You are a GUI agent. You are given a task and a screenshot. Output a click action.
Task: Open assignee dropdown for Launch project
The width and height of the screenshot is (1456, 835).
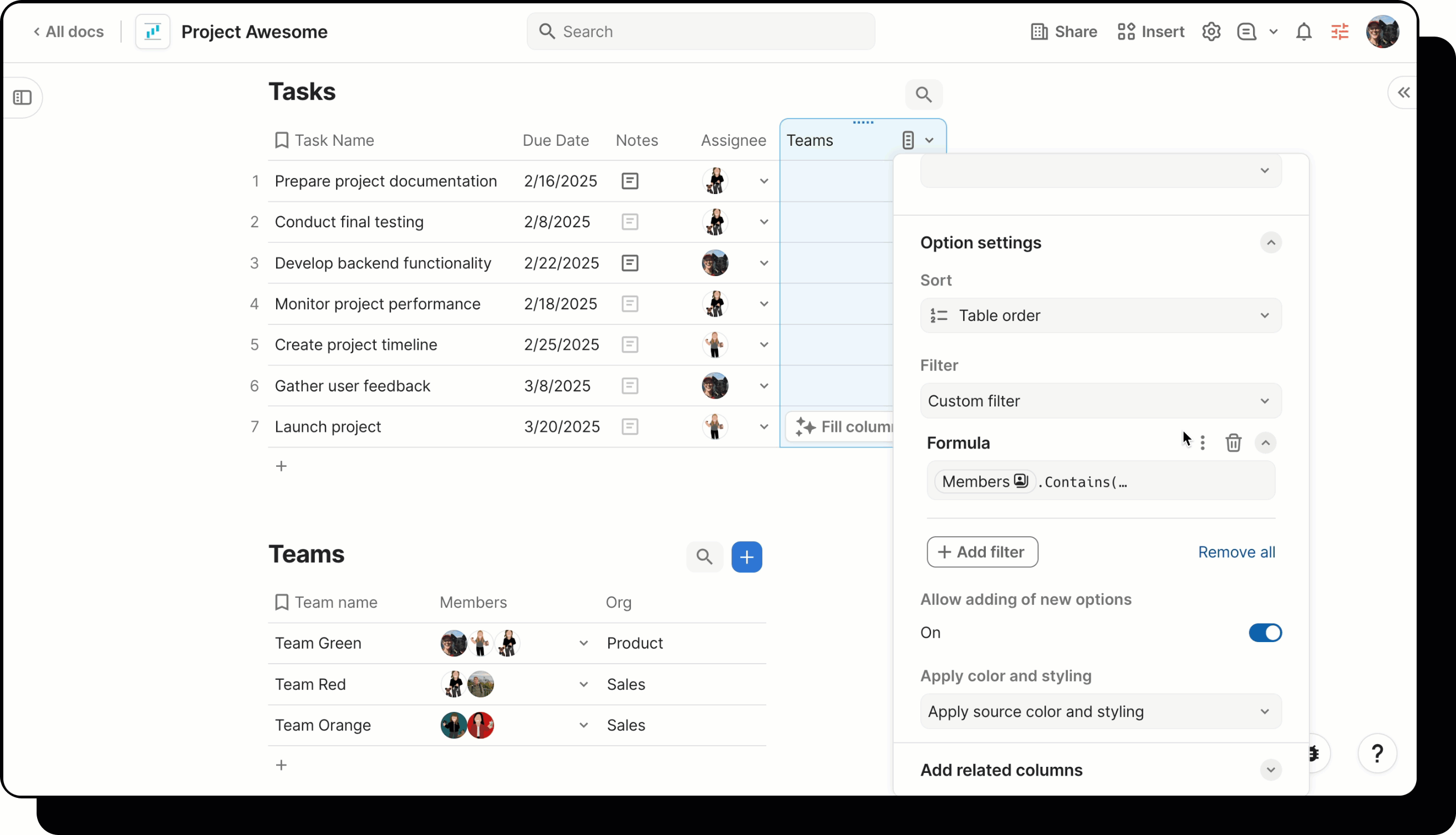pos(764,427)
